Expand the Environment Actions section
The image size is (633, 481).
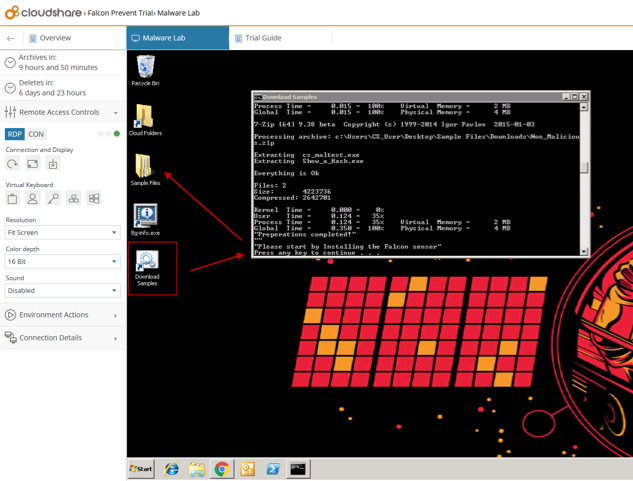pyautogui.click(x=62, y=315)
